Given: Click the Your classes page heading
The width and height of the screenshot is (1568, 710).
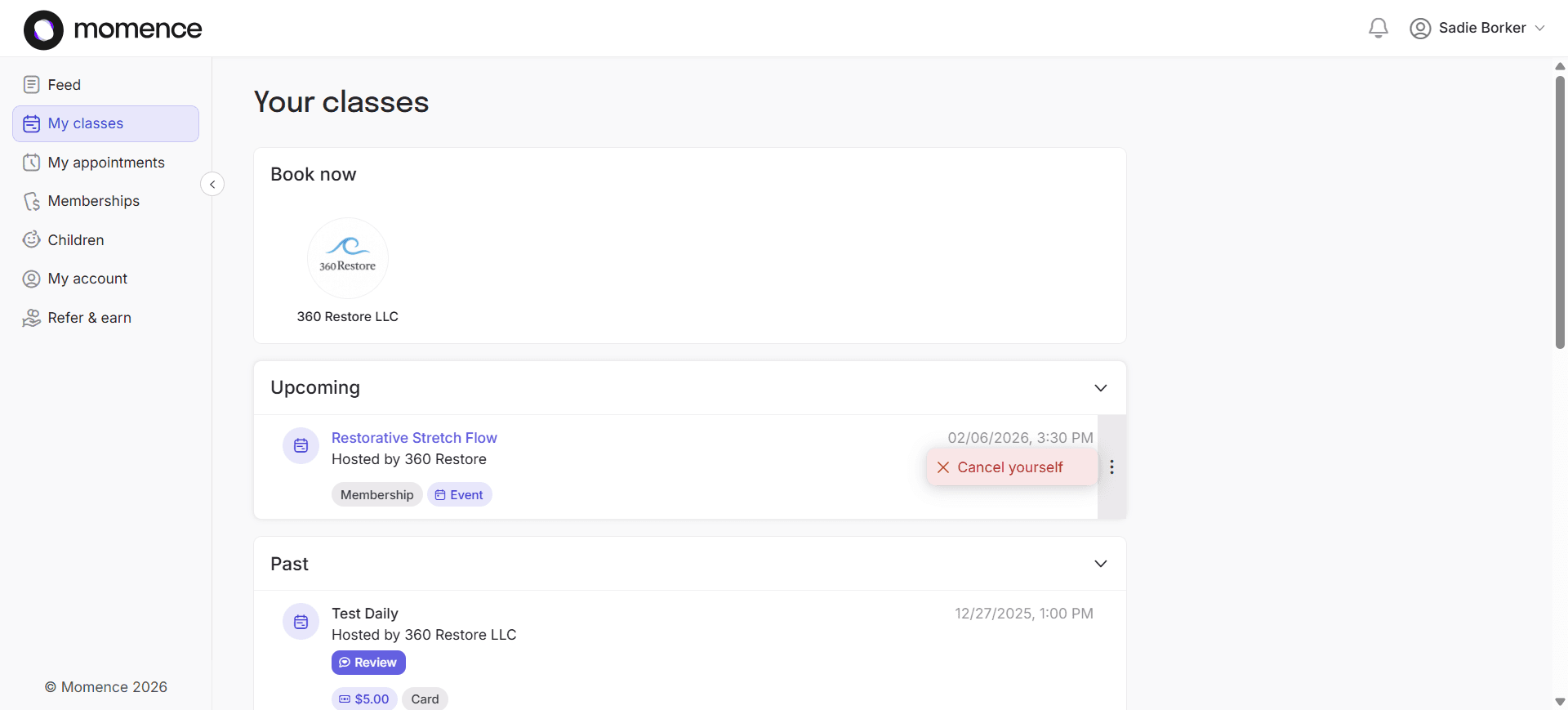Looking at the screenshot, I should point(341,102).
